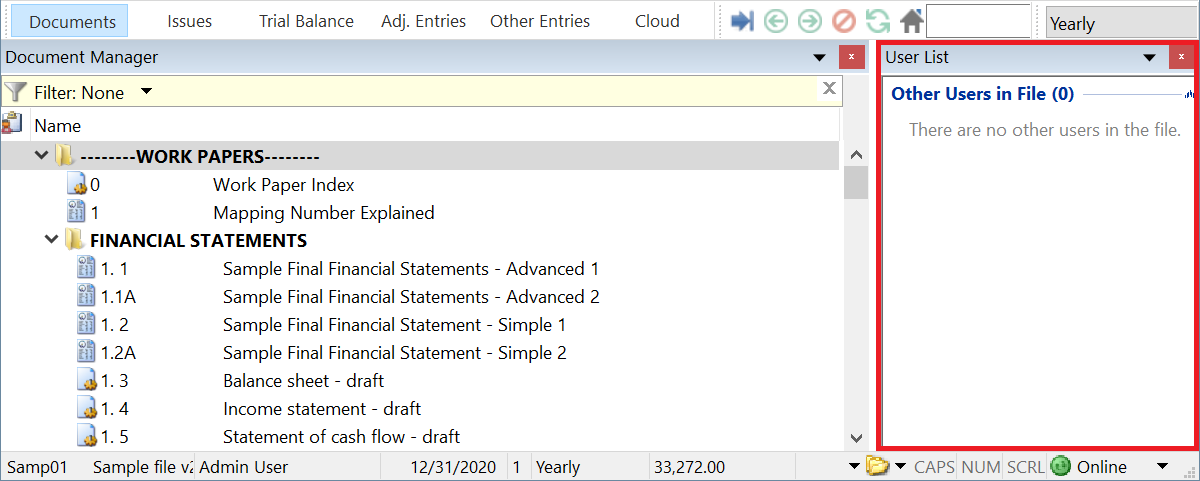The image size is (1200, 481).
Task: Click the Home icon in toolbar
Action: point(911,21)
